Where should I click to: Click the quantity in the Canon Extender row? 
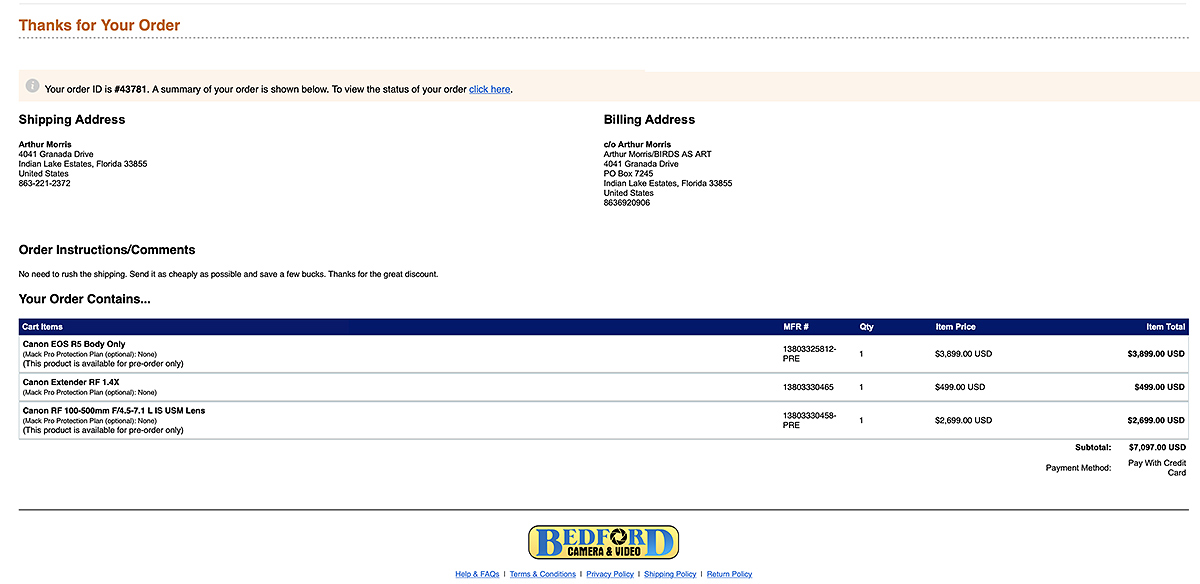click(x=861, y=387)
